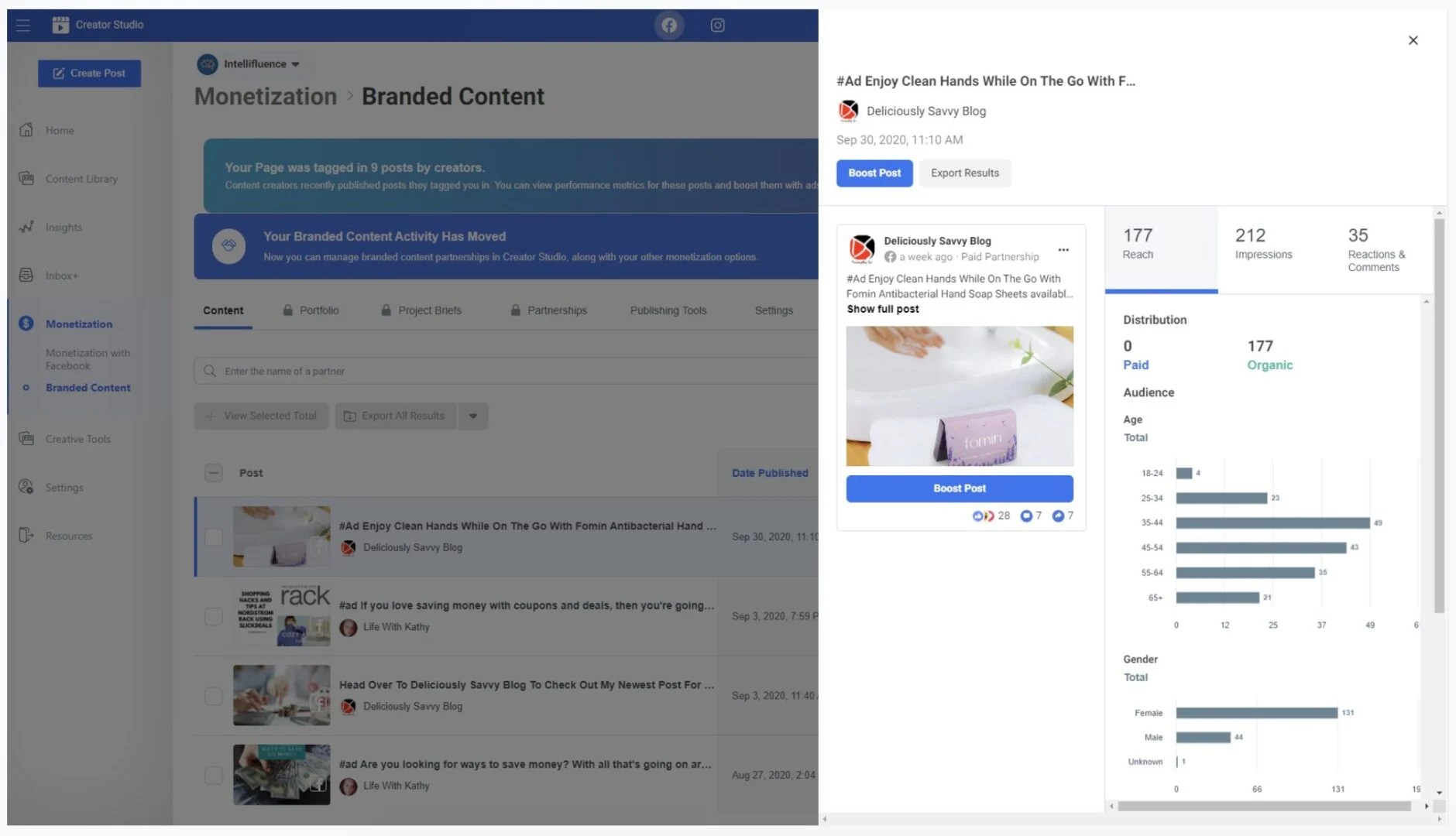The image size is (1456, 836).
Task: Switch to Facebook platform icon
Action: (669, 25)
